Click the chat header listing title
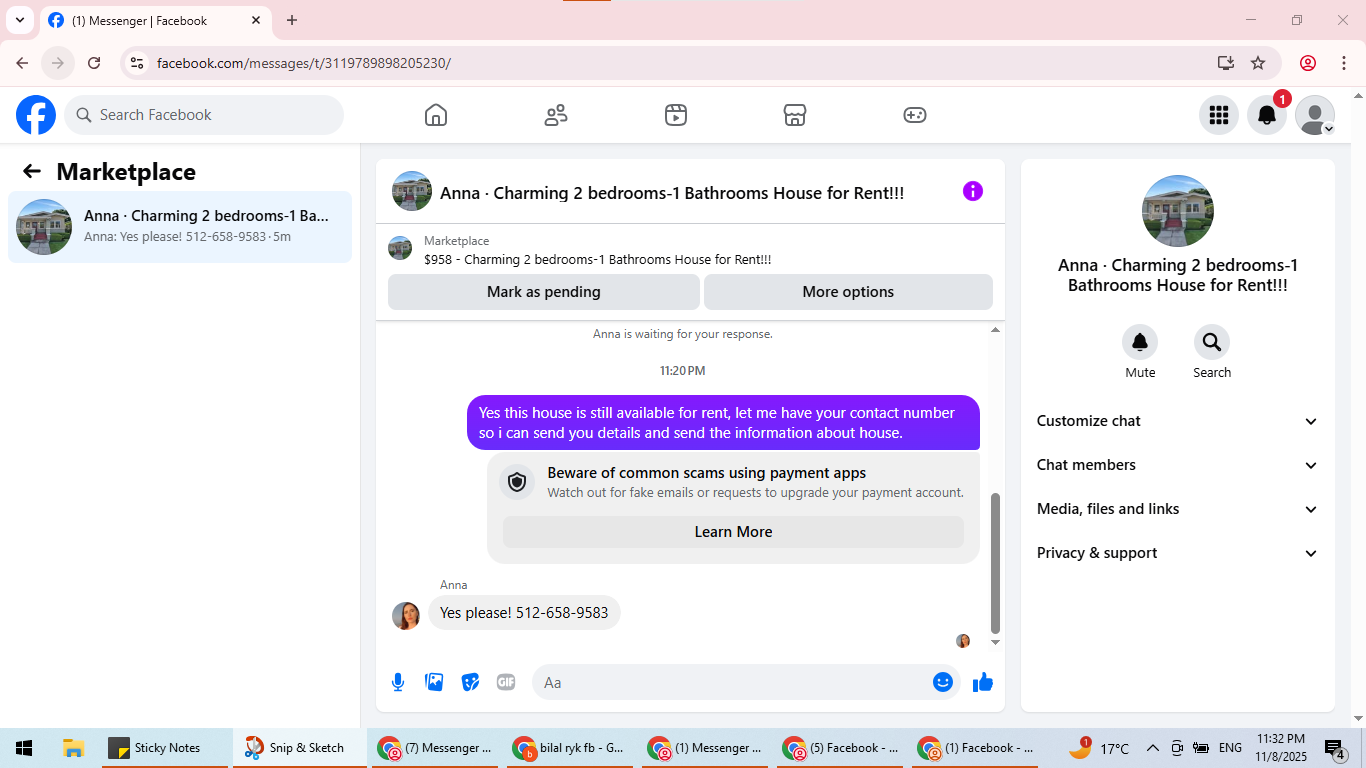Screen dimensions: 1366x768 click(672, 193)
